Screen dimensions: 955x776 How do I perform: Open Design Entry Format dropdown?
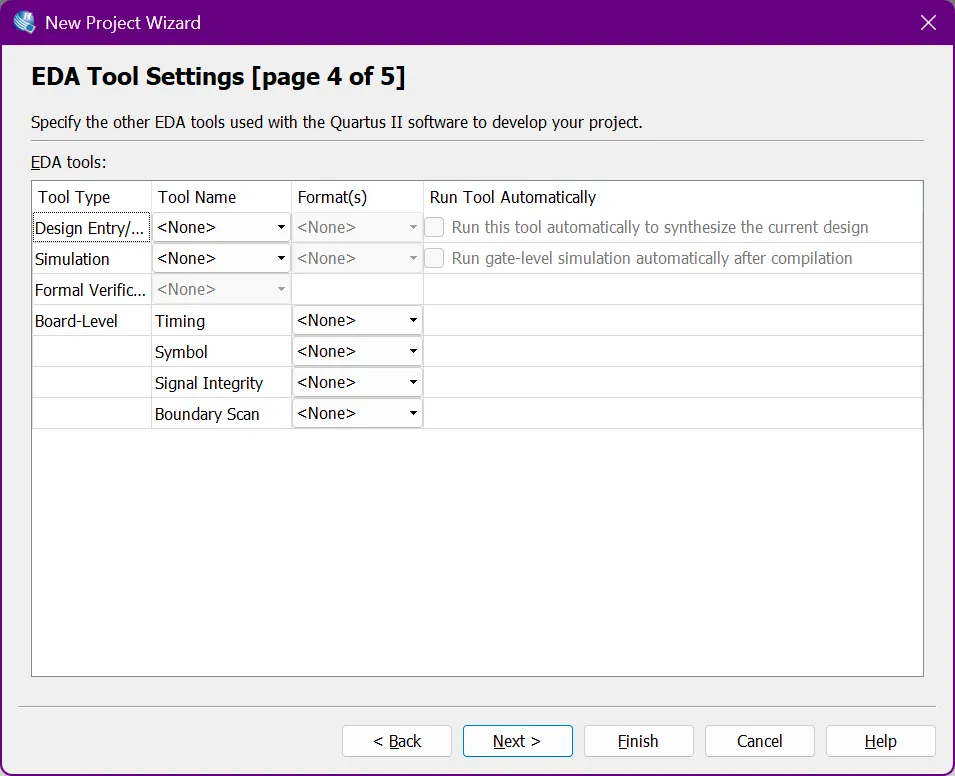[357, 227]
